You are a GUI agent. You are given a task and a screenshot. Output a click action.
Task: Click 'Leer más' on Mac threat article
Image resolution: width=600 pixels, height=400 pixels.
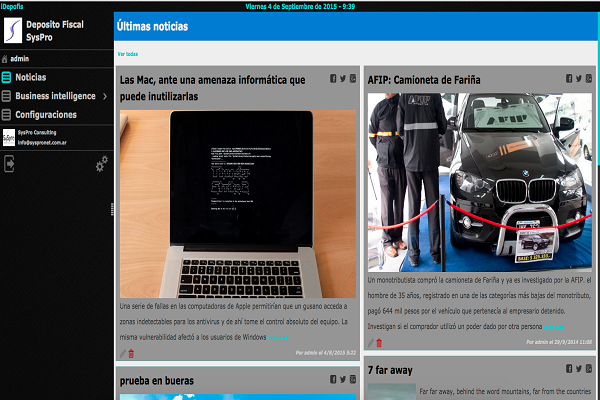278,338
